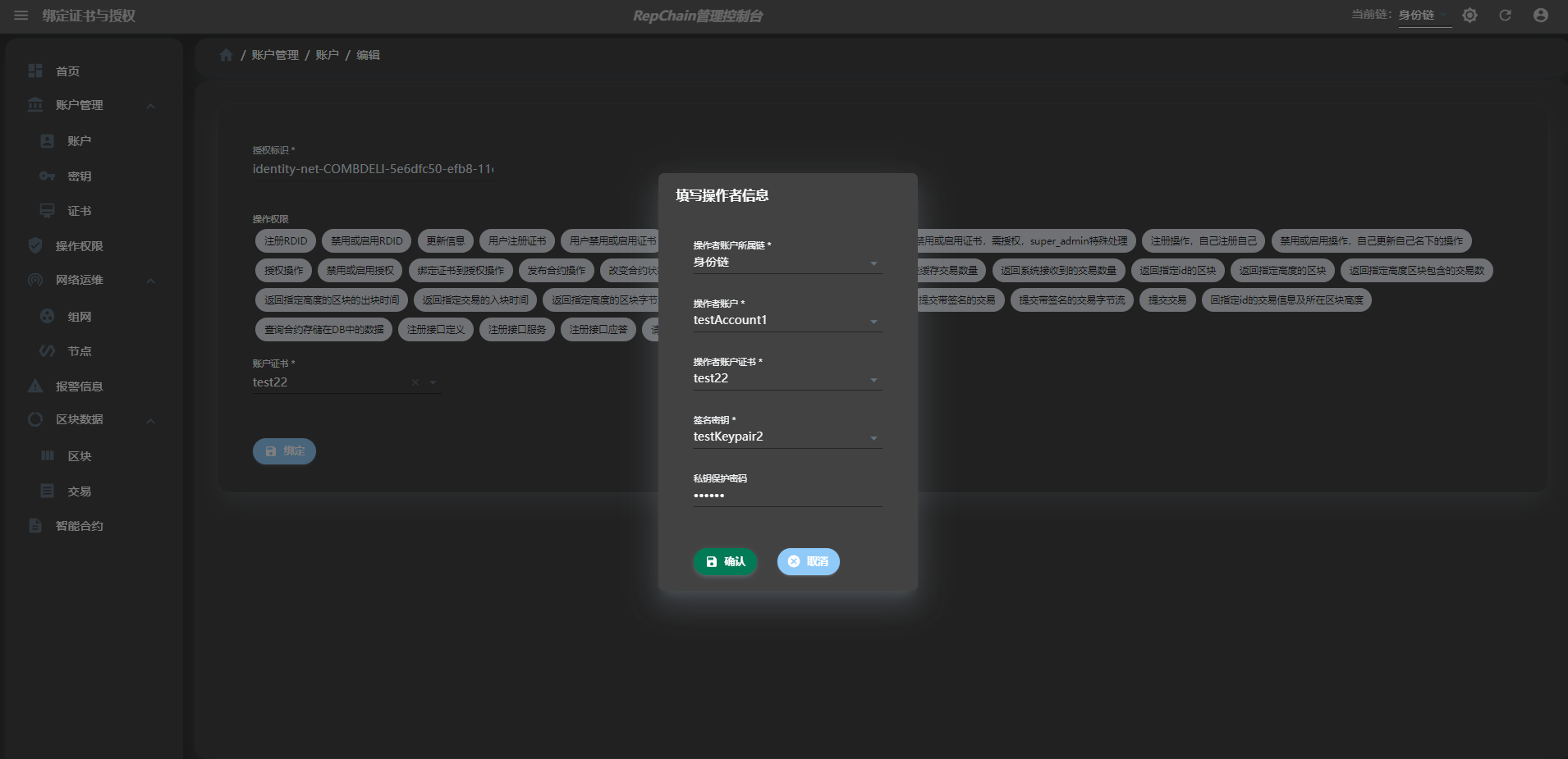Screen dimensions: 1568x759
Task: Open the hamburger menu icon
Action: (x=21, y=16)
